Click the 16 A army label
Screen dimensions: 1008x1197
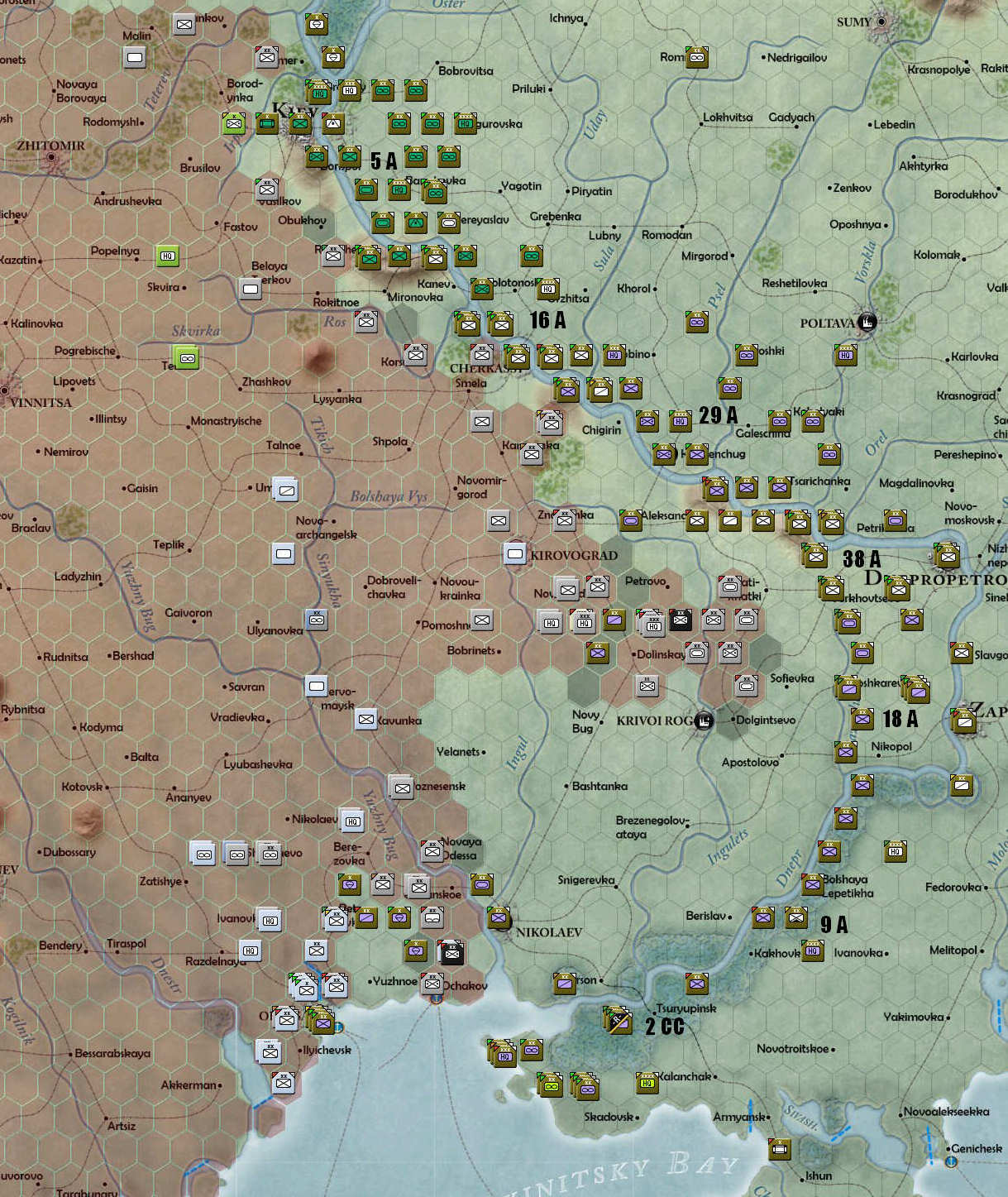547,320
